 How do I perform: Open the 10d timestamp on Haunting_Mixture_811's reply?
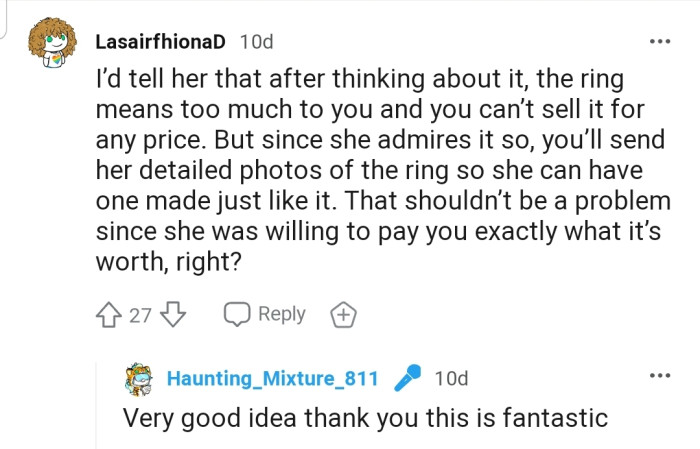point(451,378)
